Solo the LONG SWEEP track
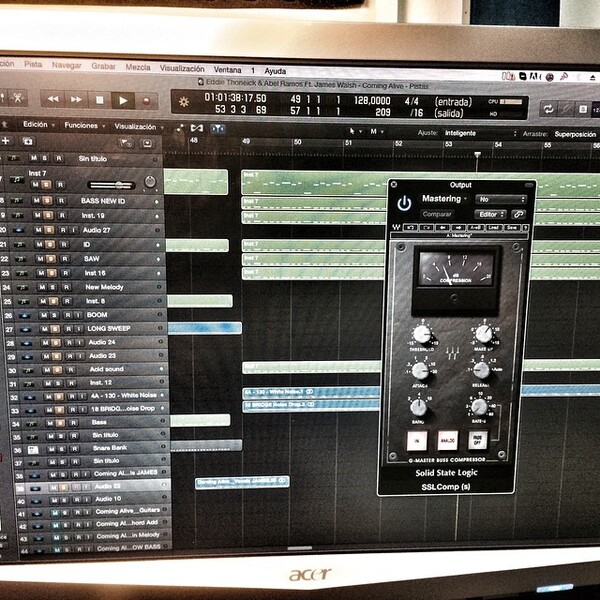 pos(55,329)
